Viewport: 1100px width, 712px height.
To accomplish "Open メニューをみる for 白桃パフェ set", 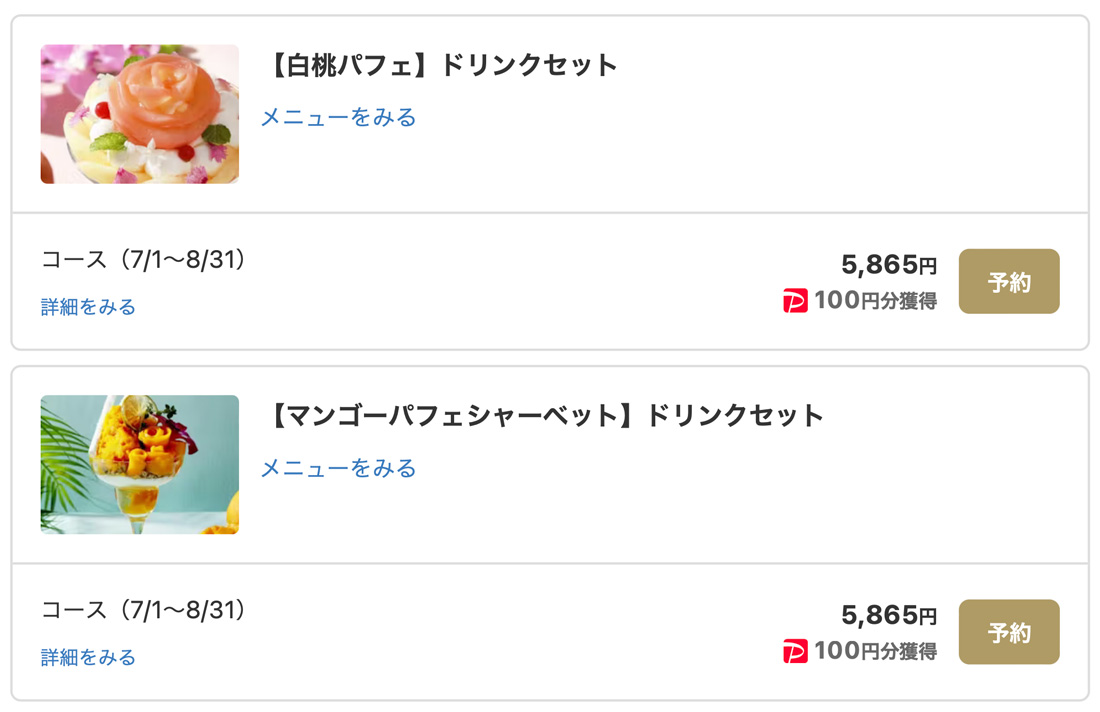I will pos(338,117).
